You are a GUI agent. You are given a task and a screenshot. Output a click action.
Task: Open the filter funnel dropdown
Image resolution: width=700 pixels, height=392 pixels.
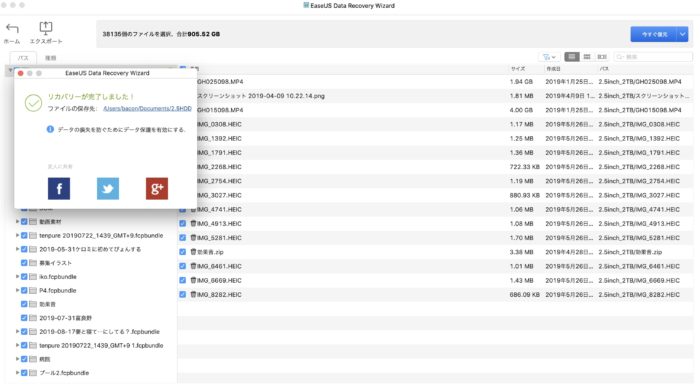(x=549, y=57)
